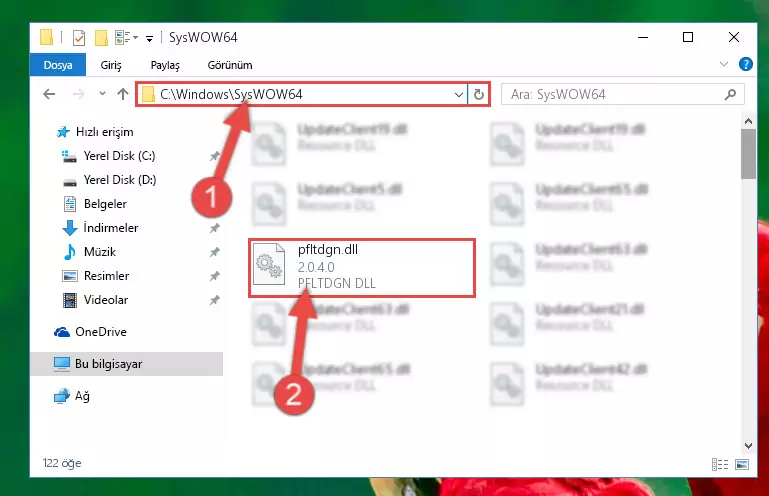Go up one folder level with up arrow
The image size is (769, 496).
(123, 94)
